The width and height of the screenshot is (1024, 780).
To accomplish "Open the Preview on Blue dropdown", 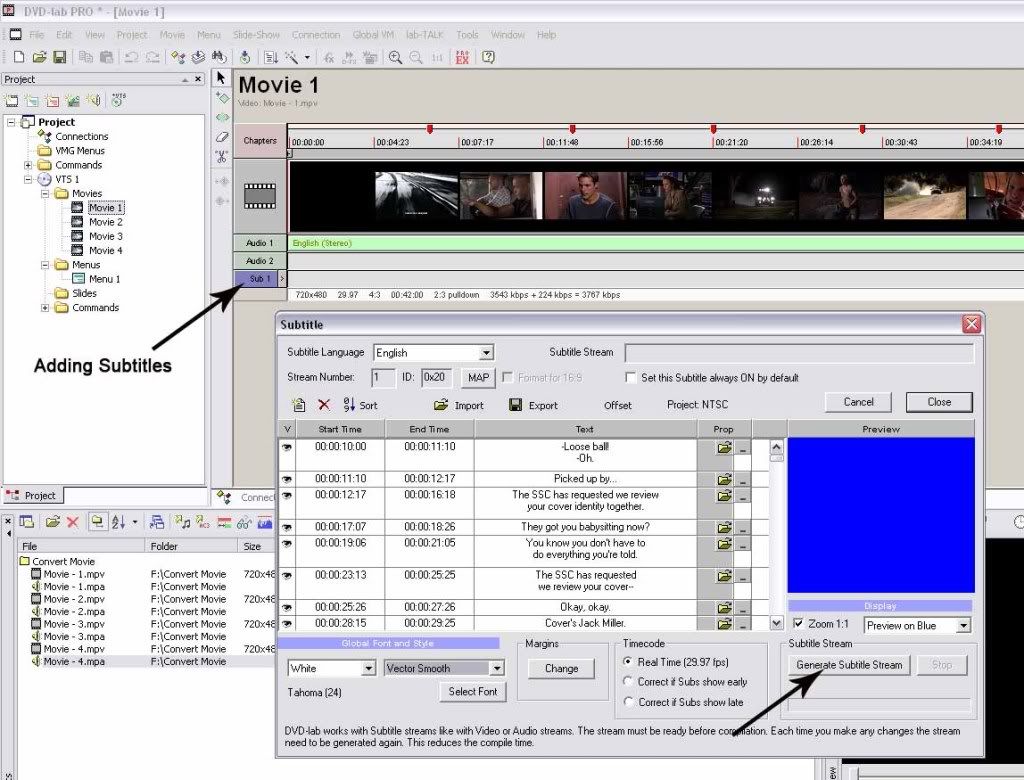I will [963, 625].
